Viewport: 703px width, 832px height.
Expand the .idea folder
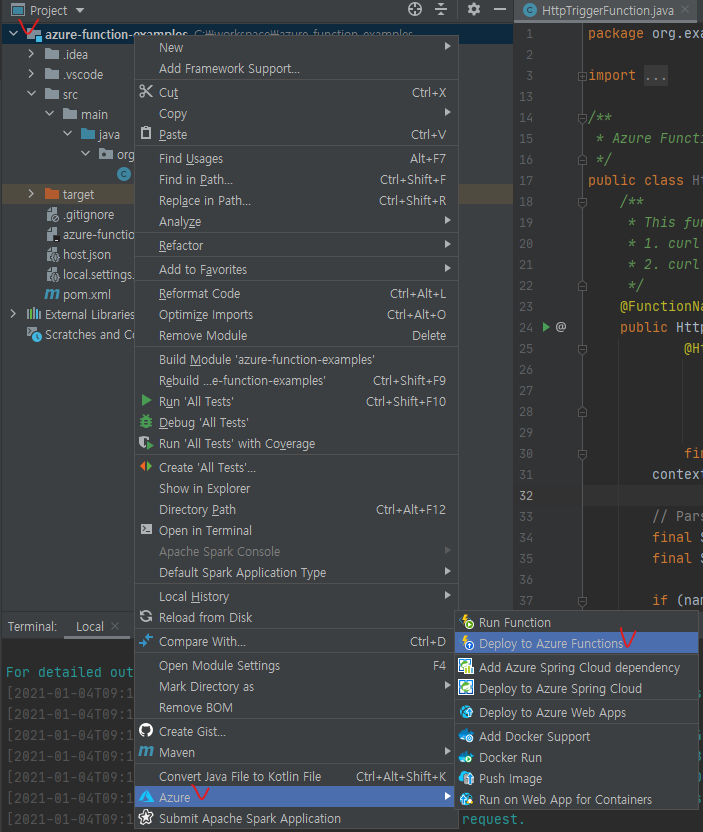coord(32,54)
